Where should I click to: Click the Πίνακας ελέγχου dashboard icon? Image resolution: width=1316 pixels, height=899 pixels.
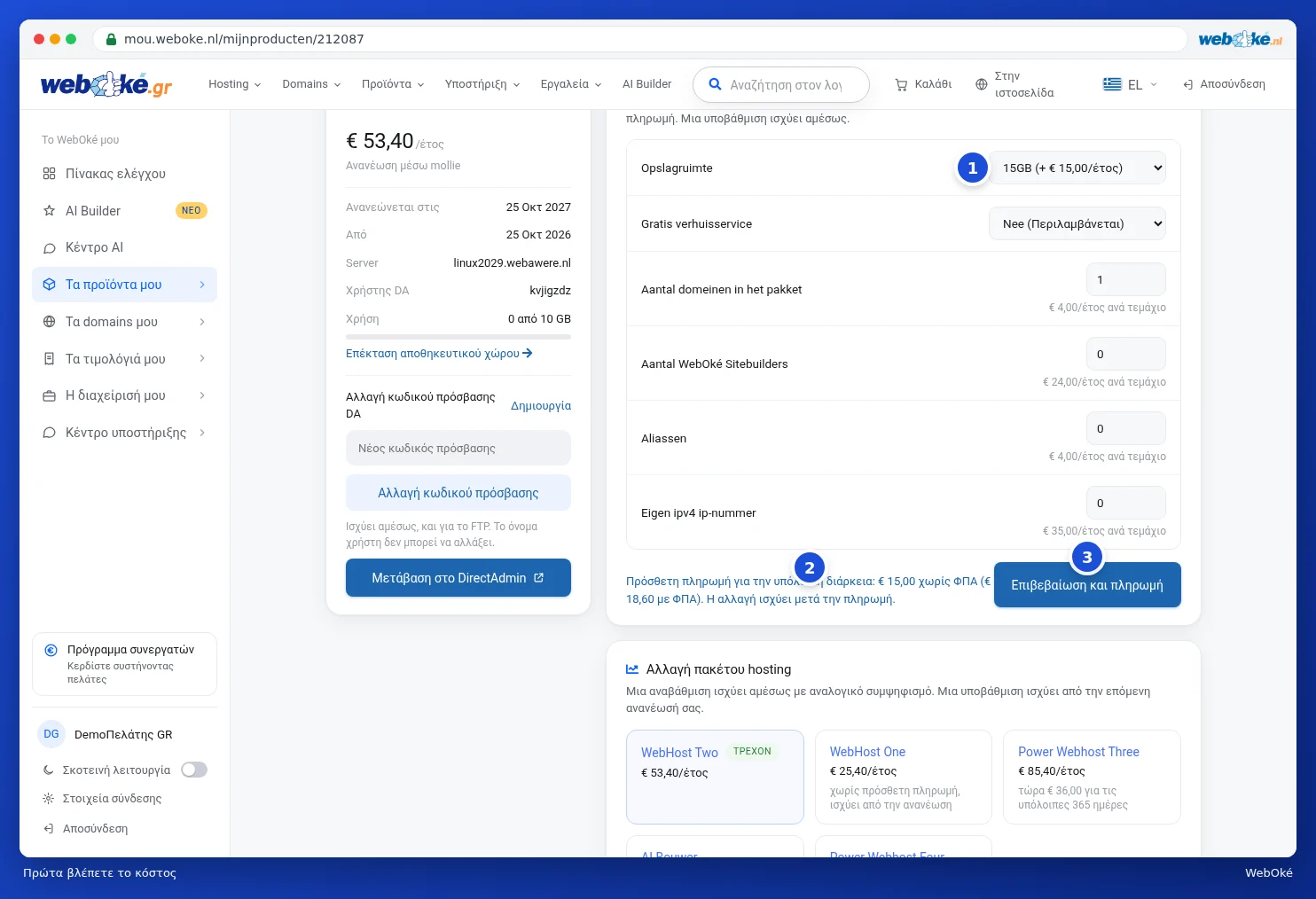49,174
